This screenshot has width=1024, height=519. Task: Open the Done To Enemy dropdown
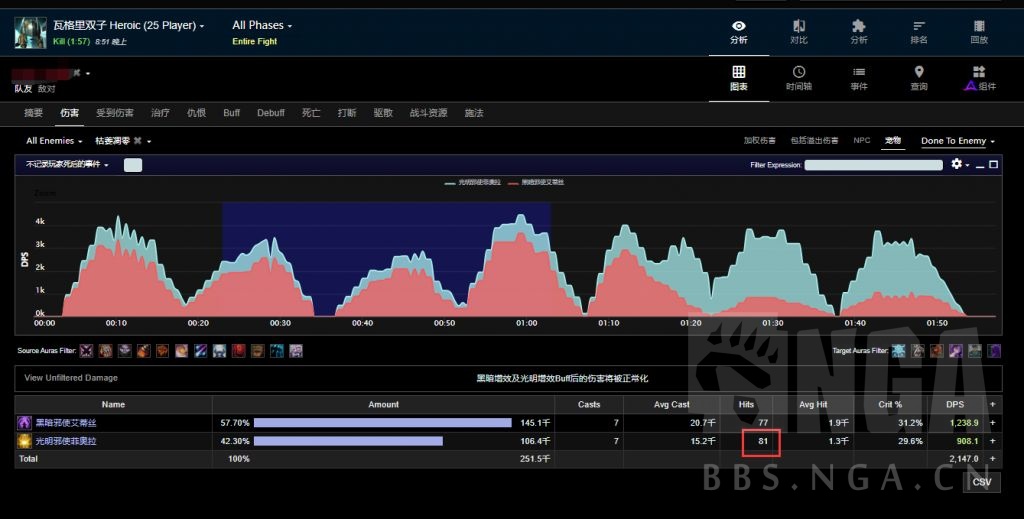click(958, 141)
